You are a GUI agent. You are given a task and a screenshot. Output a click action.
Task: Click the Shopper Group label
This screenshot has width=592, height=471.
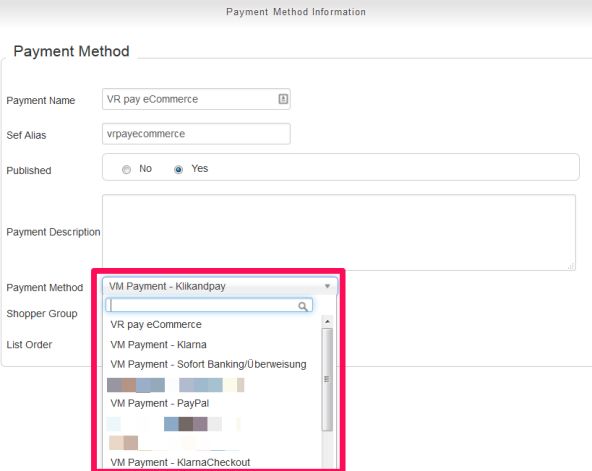[x=42, y=314]
